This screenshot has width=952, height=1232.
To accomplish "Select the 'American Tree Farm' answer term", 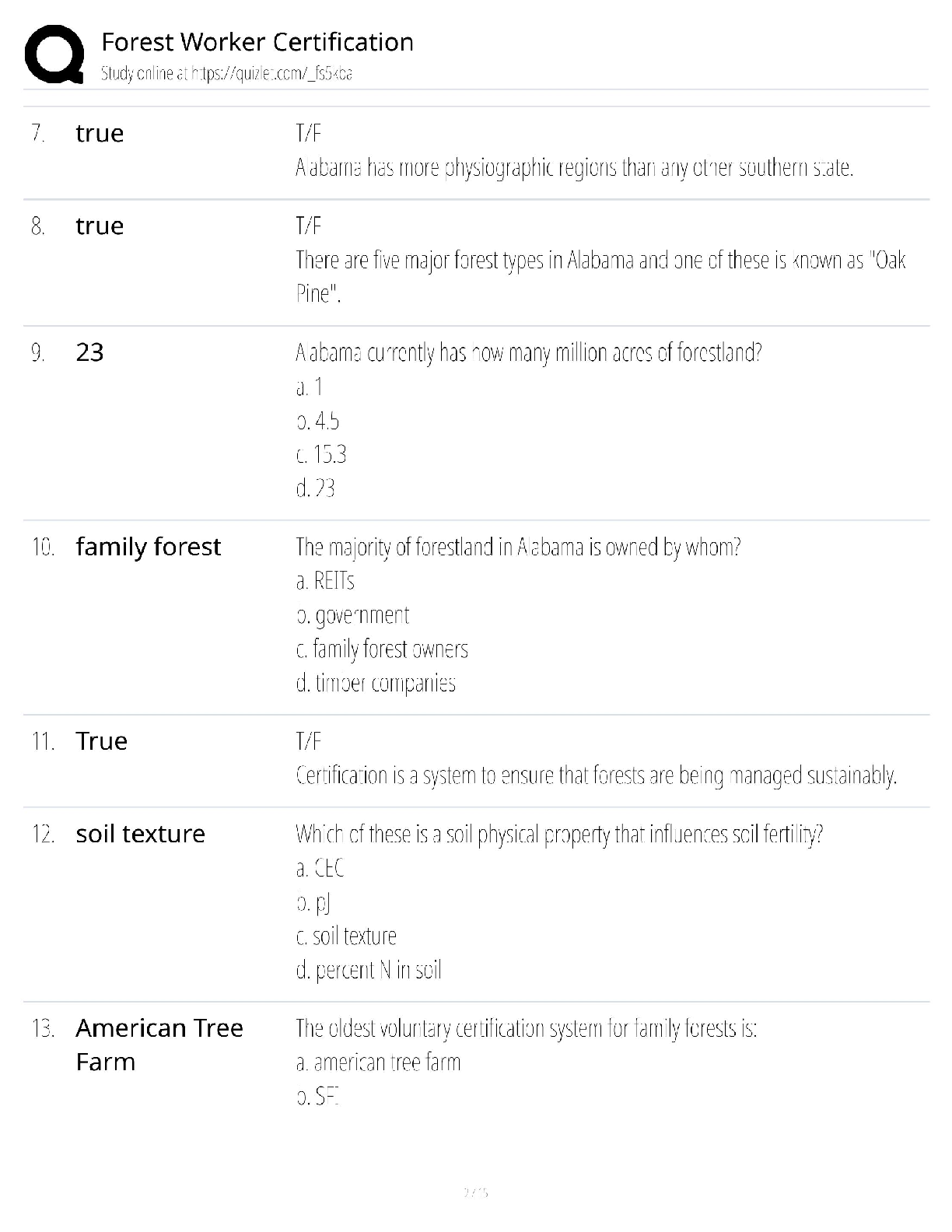I will [159, 1045].
